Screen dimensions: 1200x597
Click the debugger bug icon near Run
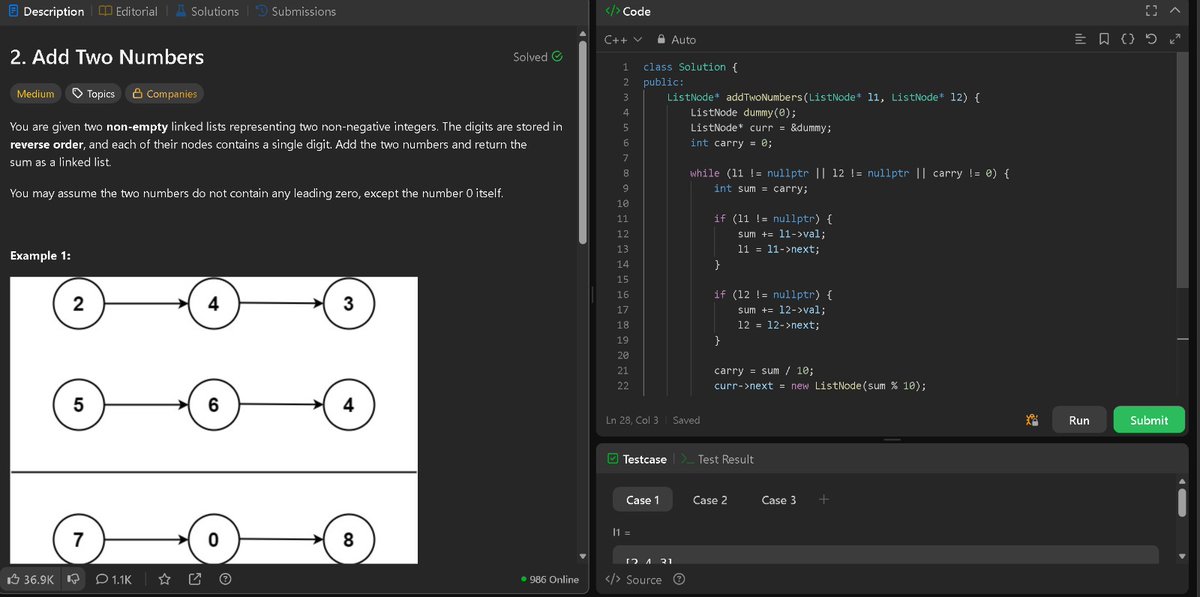(x=1032, y=420)
